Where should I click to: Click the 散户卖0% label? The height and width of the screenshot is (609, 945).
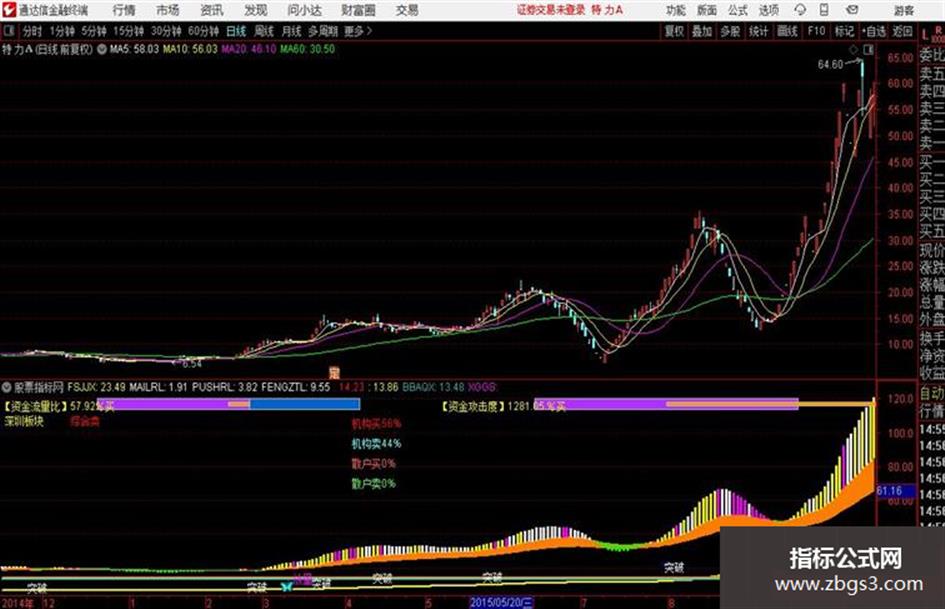point(374,484)
